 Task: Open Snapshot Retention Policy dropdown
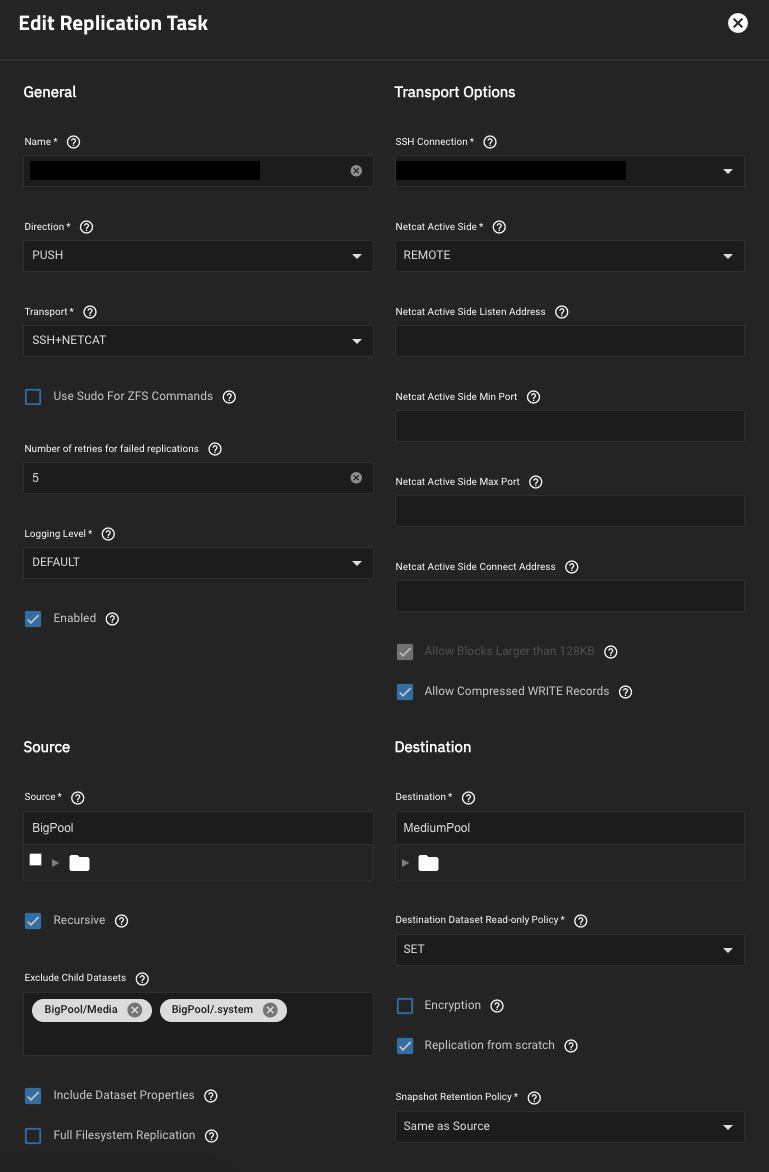pyautogui.click(x=569, y=1127)
